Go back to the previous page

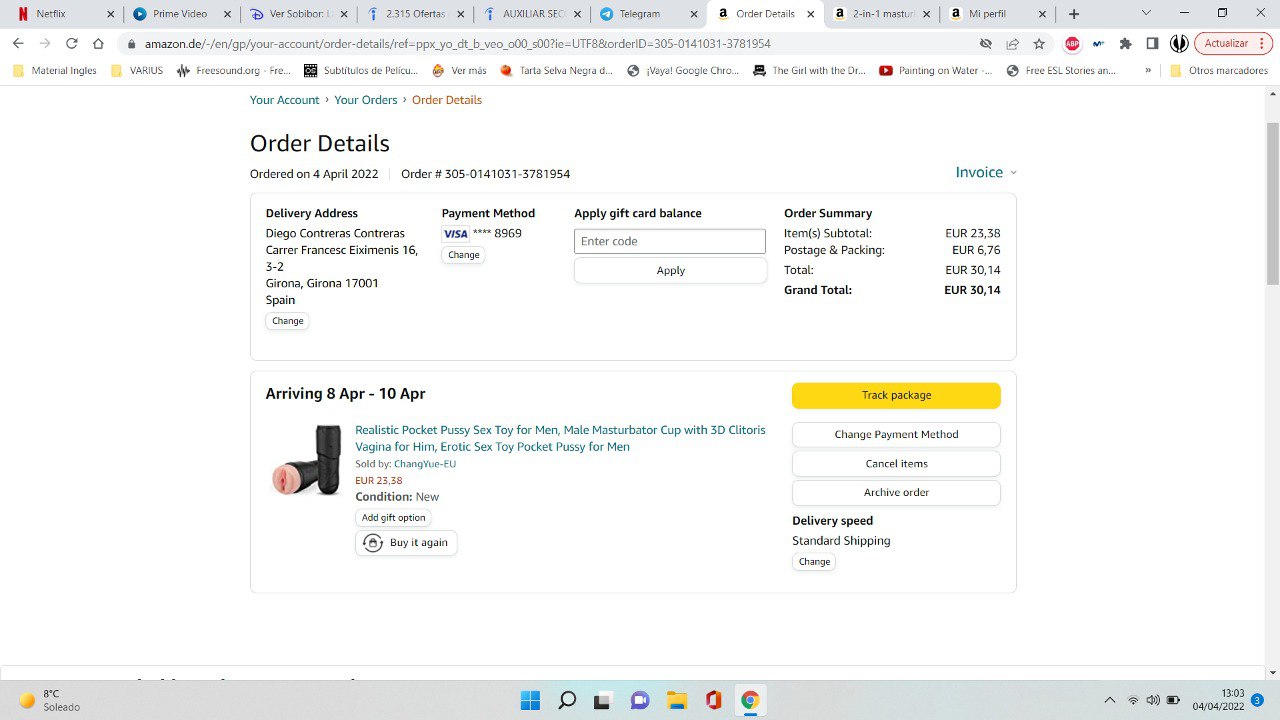click(18, 44)
